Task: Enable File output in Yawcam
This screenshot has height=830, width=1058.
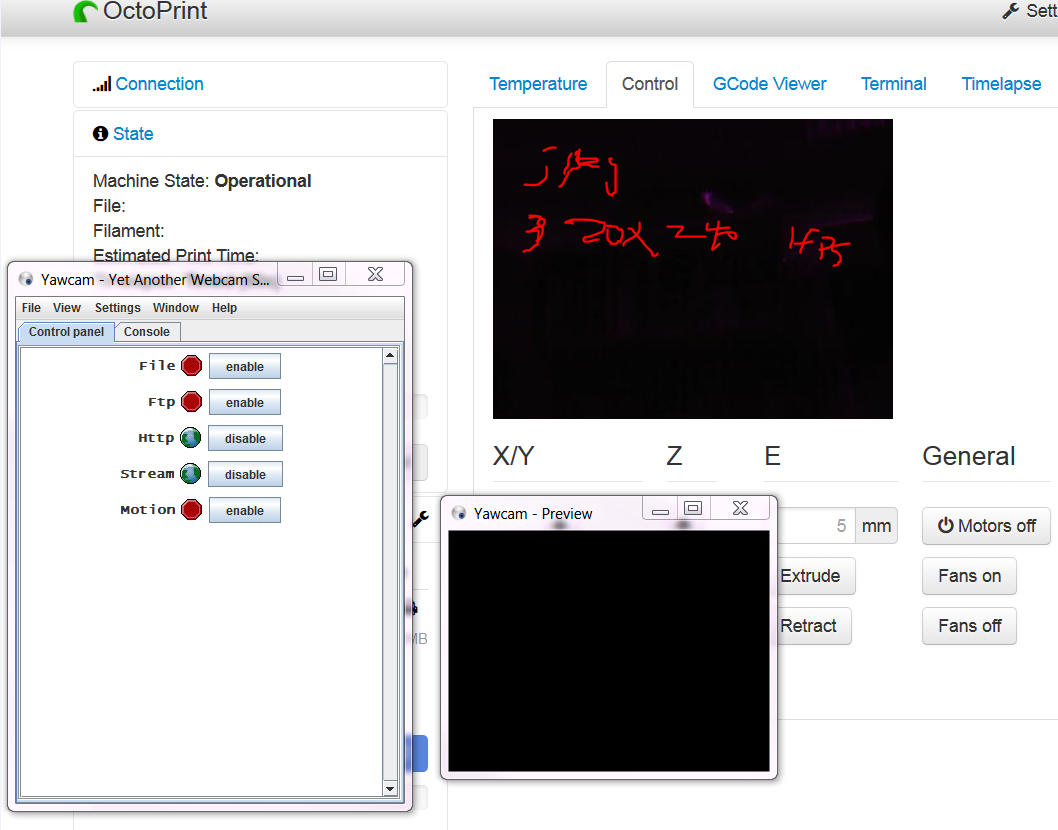Action: 245,366
